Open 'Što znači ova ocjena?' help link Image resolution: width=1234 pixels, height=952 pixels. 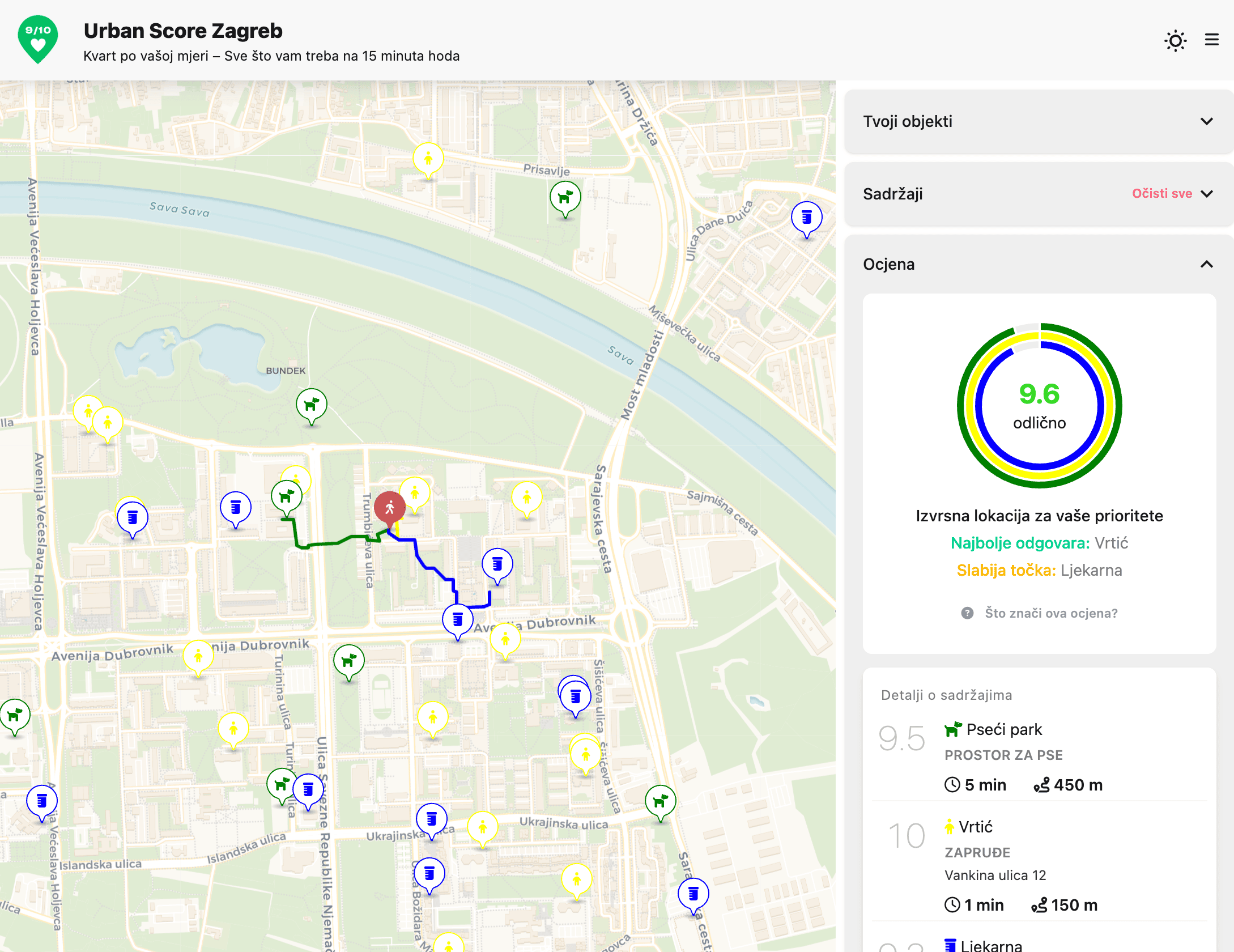coord(1051,613)
